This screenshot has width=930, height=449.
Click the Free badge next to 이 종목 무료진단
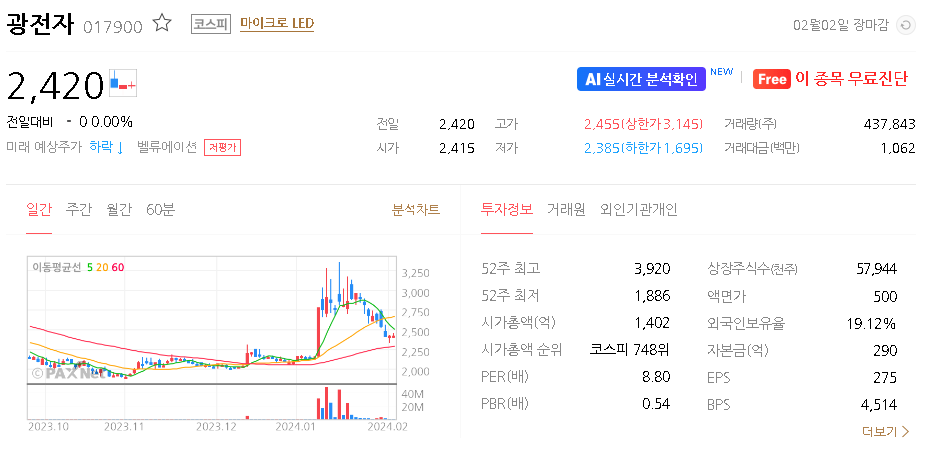772,79
